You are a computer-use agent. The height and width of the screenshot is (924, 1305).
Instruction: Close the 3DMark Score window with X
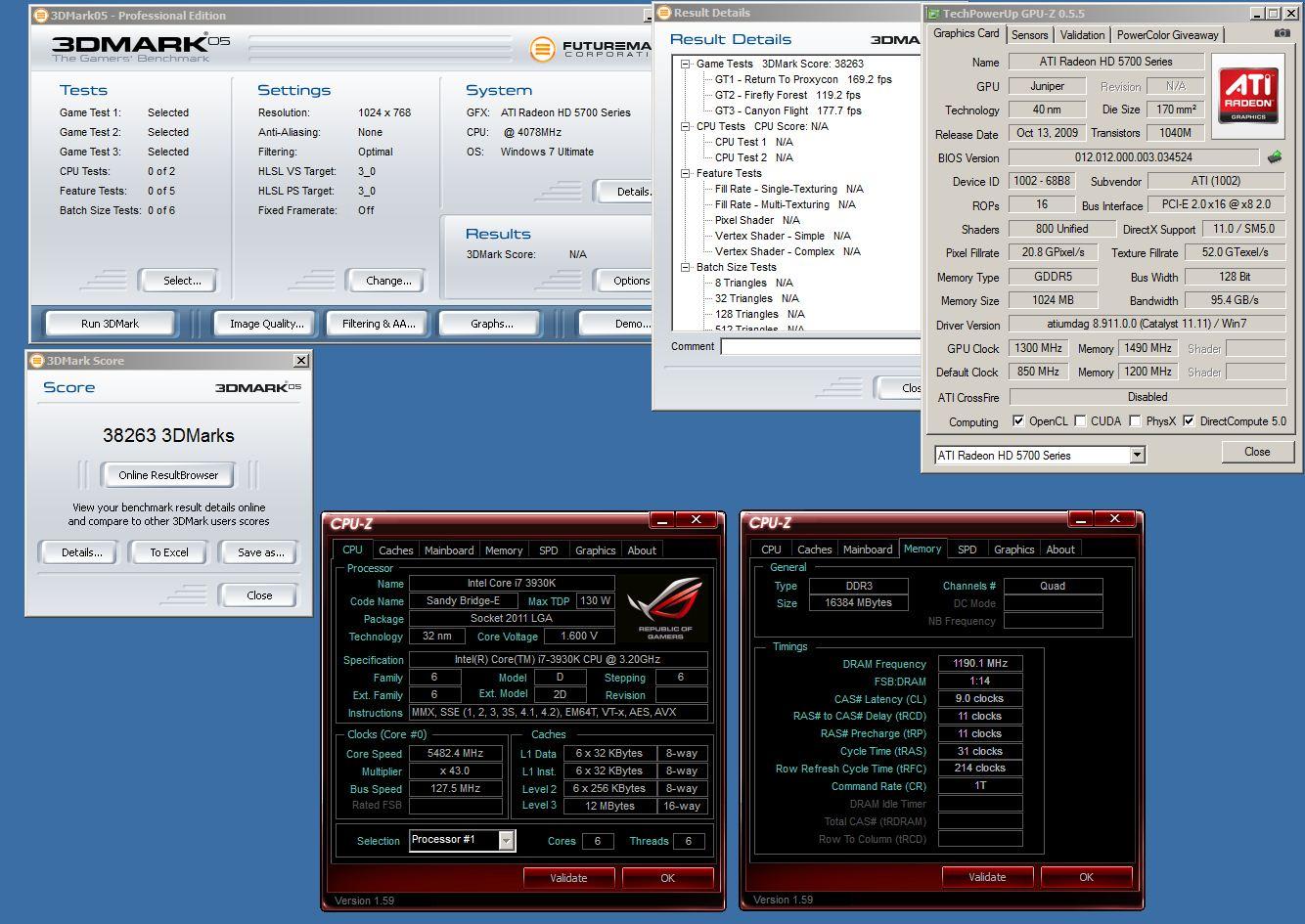pos(301,360)
